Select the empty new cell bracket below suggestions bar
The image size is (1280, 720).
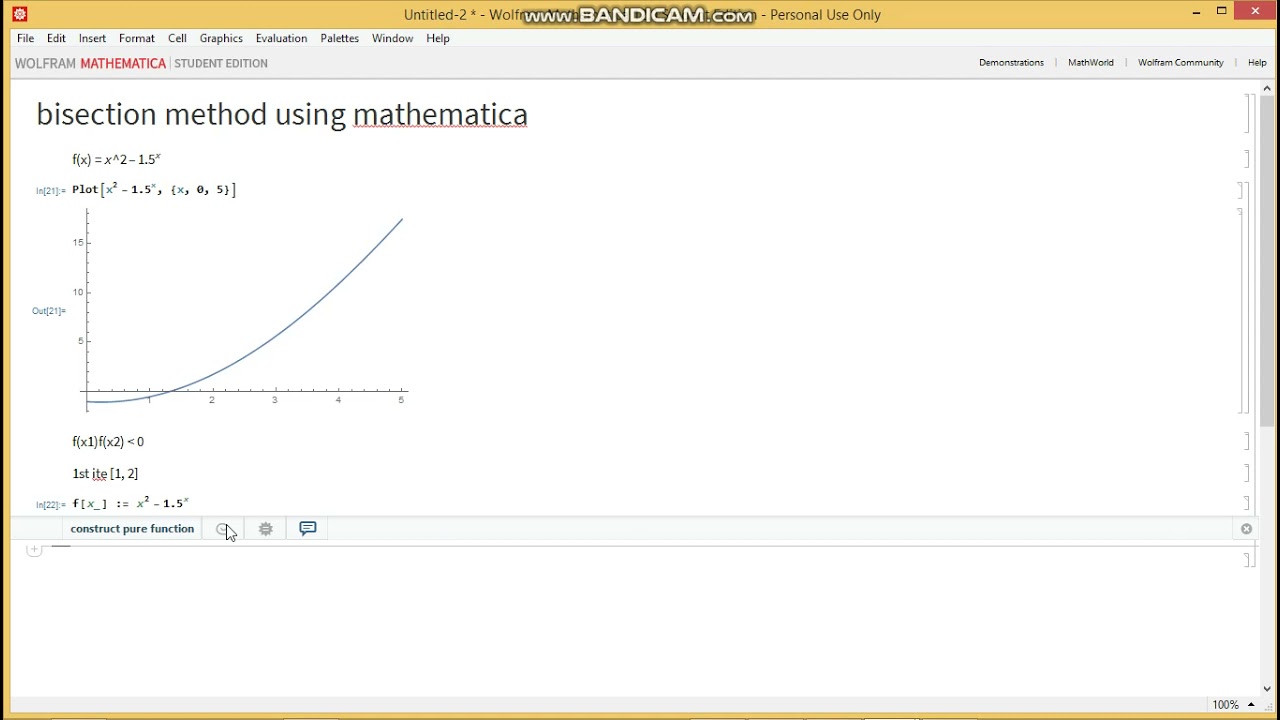point(1248,560)
